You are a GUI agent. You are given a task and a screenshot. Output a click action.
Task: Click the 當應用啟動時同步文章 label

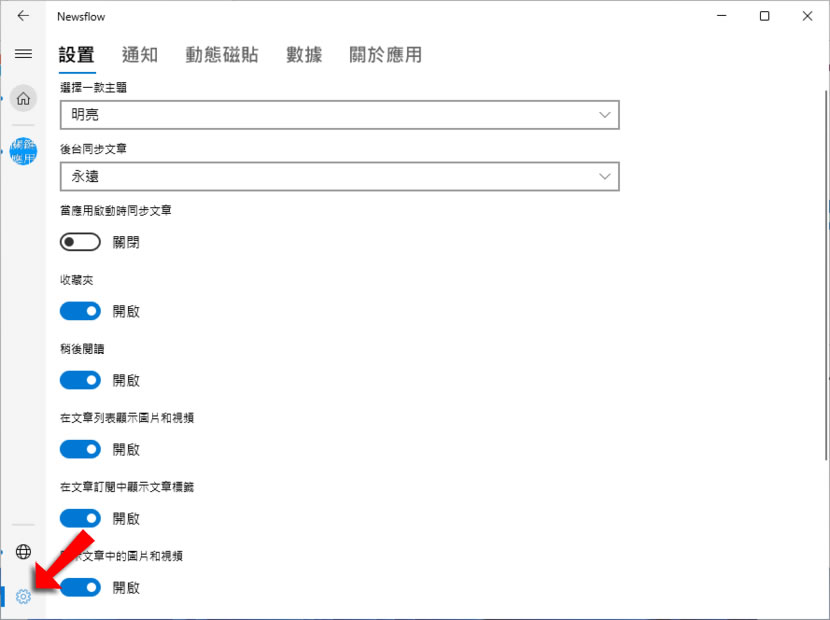115,211
